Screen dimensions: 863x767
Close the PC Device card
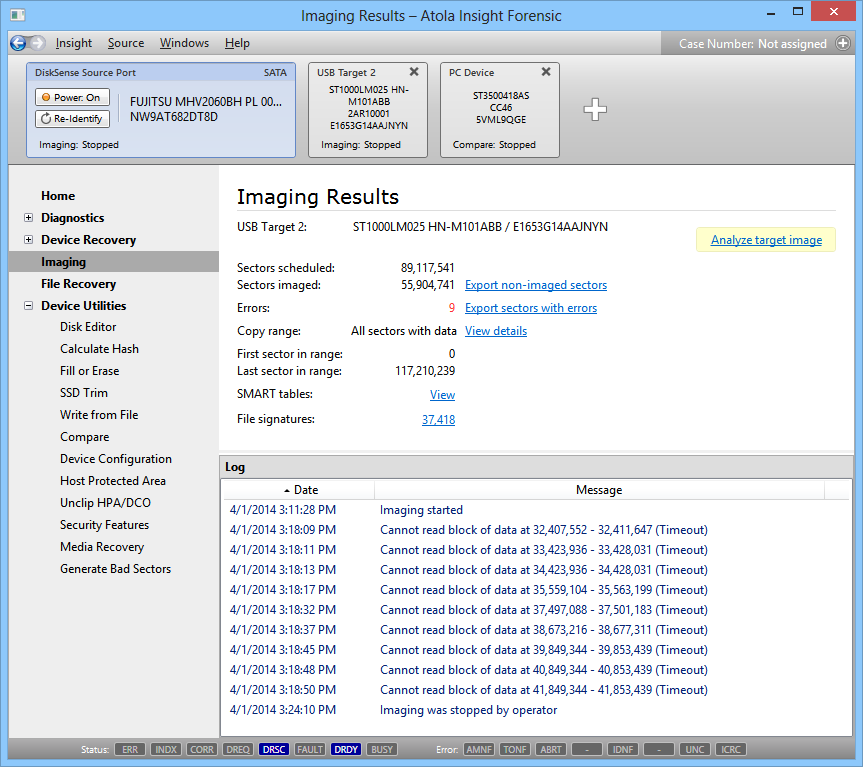click(545, 72)
